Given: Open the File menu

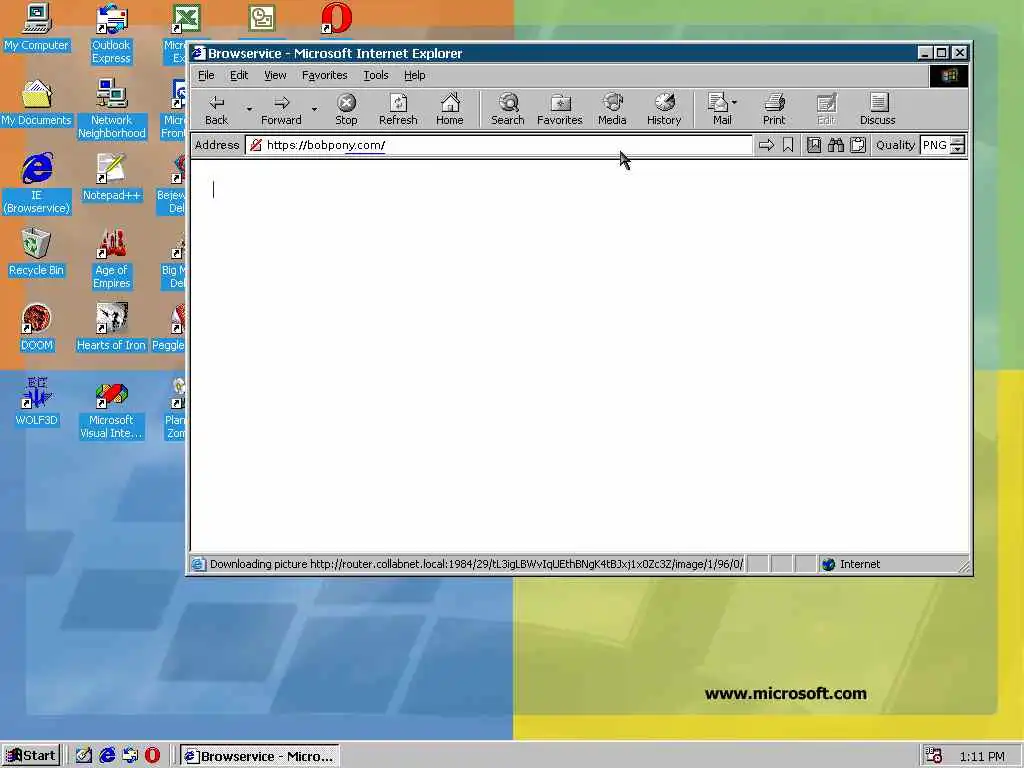Looking at the screenshot, I should [x=206, y=75].
